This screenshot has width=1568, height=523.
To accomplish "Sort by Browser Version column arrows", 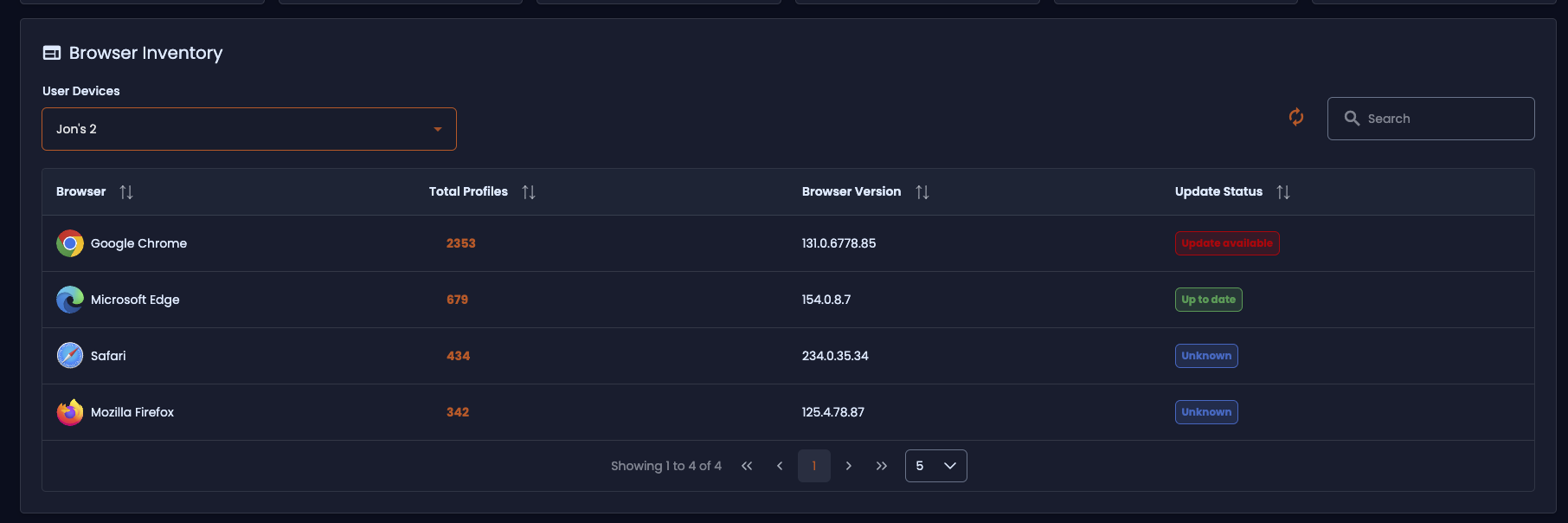I will tap(922, 192).
